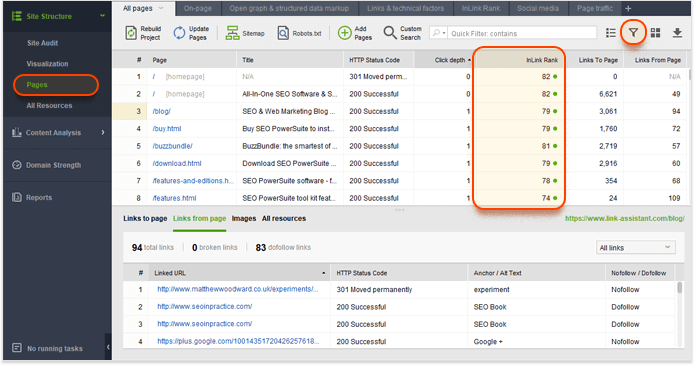This screenshot has height=365, width=694.
Task: Sort by Linked URL column header
Action: [x=239, y=273]
